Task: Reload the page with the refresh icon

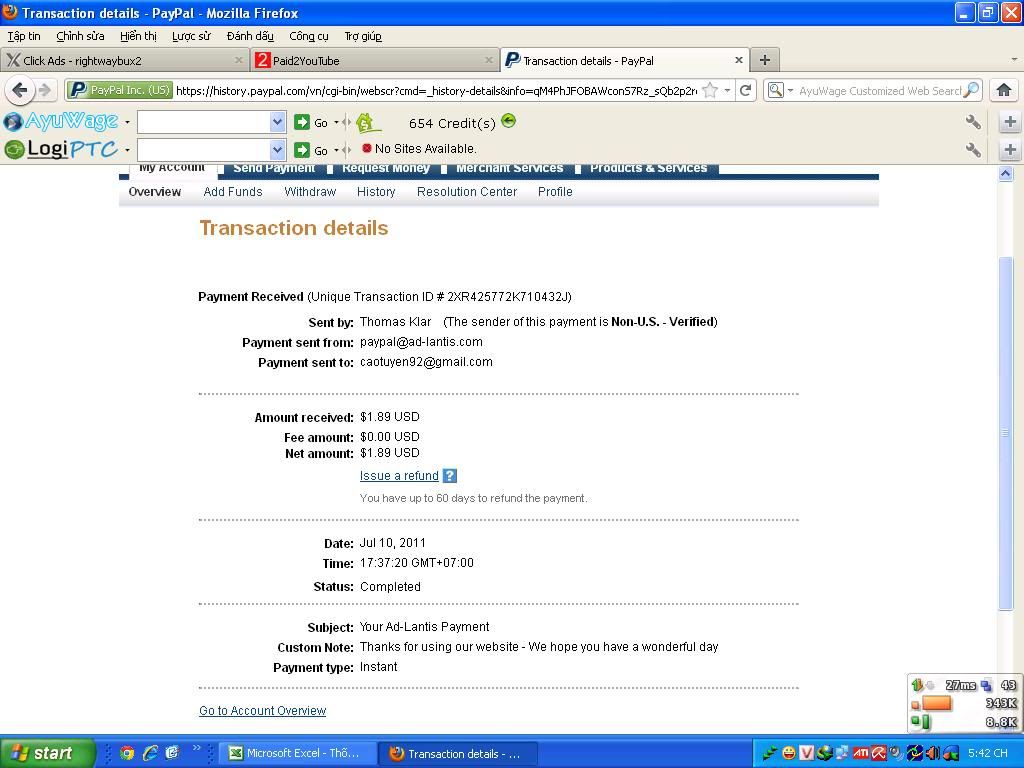Action: point(745,90)
